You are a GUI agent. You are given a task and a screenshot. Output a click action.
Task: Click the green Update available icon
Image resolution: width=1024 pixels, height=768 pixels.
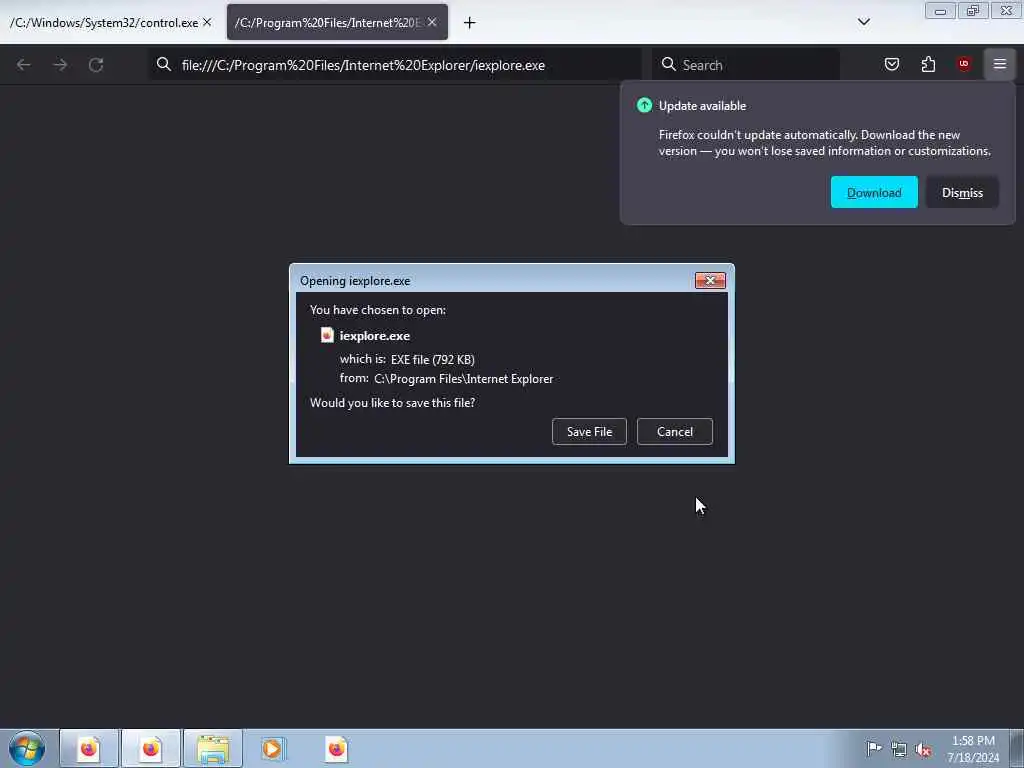point(644,105)
